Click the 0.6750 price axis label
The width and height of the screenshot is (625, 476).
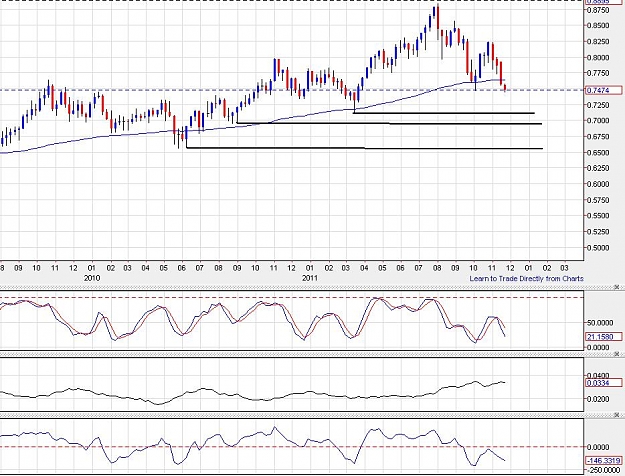click(599, 137)
